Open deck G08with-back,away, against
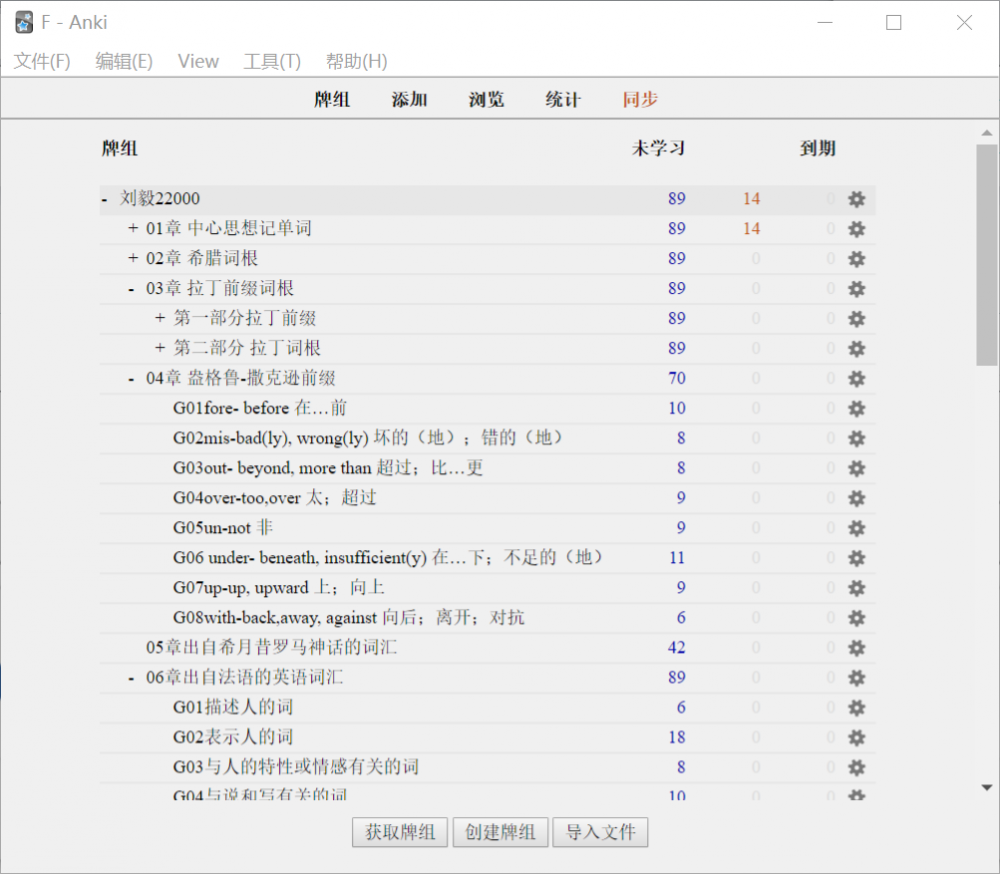 349,618
